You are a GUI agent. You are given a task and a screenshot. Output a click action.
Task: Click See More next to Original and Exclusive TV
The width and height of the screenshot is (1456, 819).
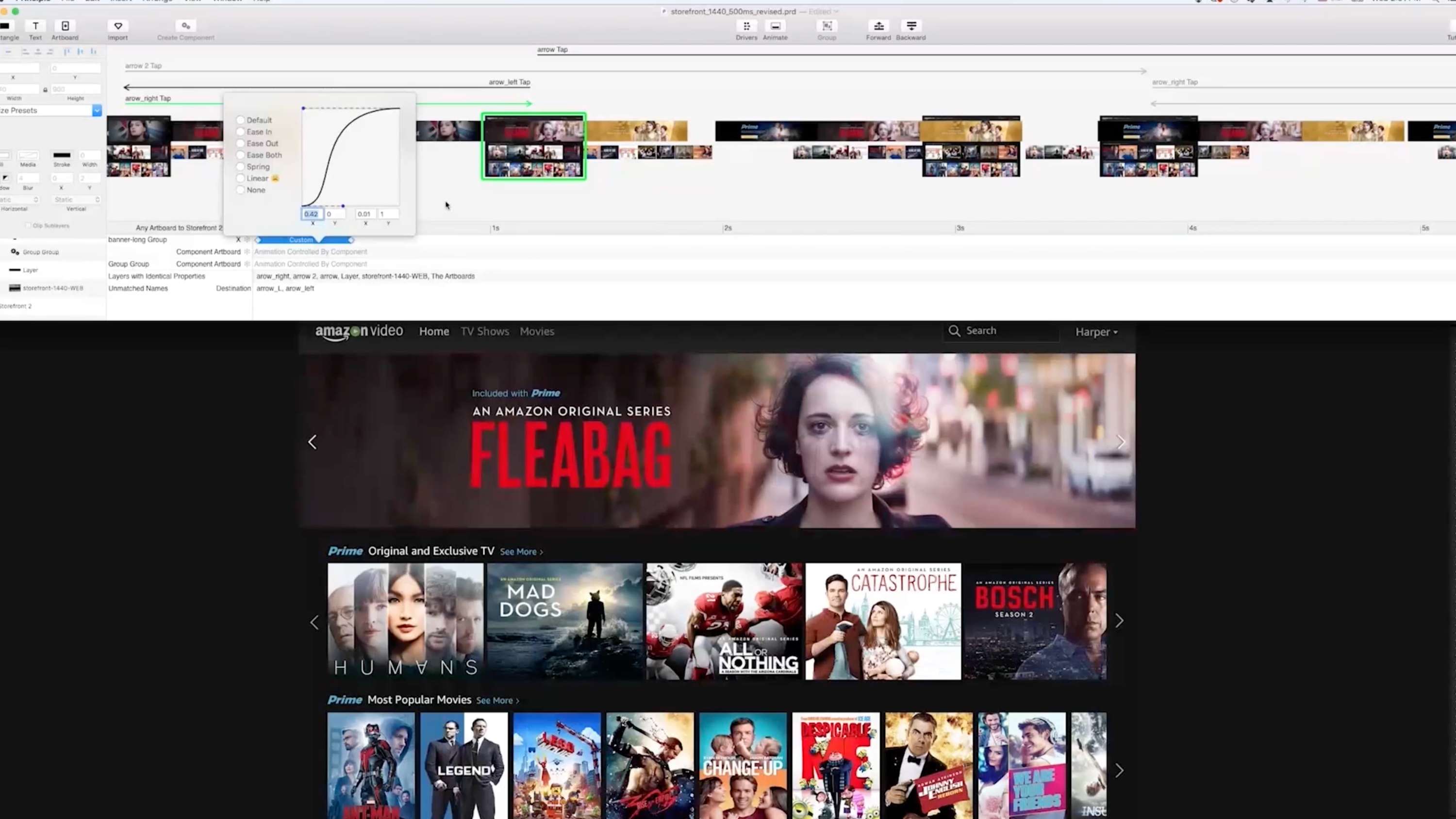point(521,552)
